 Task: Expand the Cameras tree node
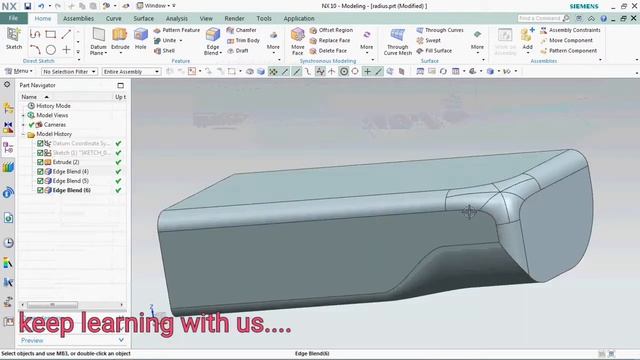click(x=23, y=124)
